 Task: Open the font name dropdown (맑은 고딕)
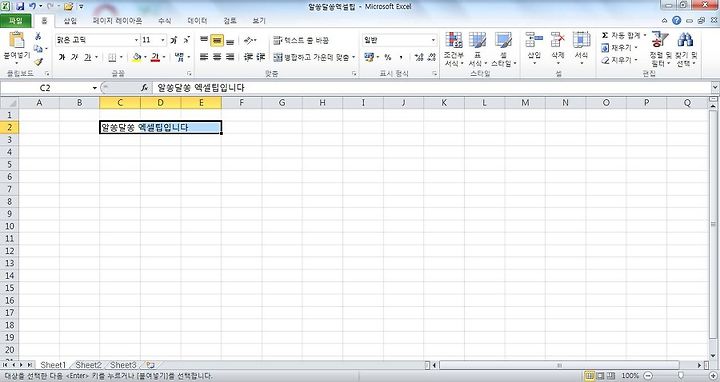coord(136,40)
